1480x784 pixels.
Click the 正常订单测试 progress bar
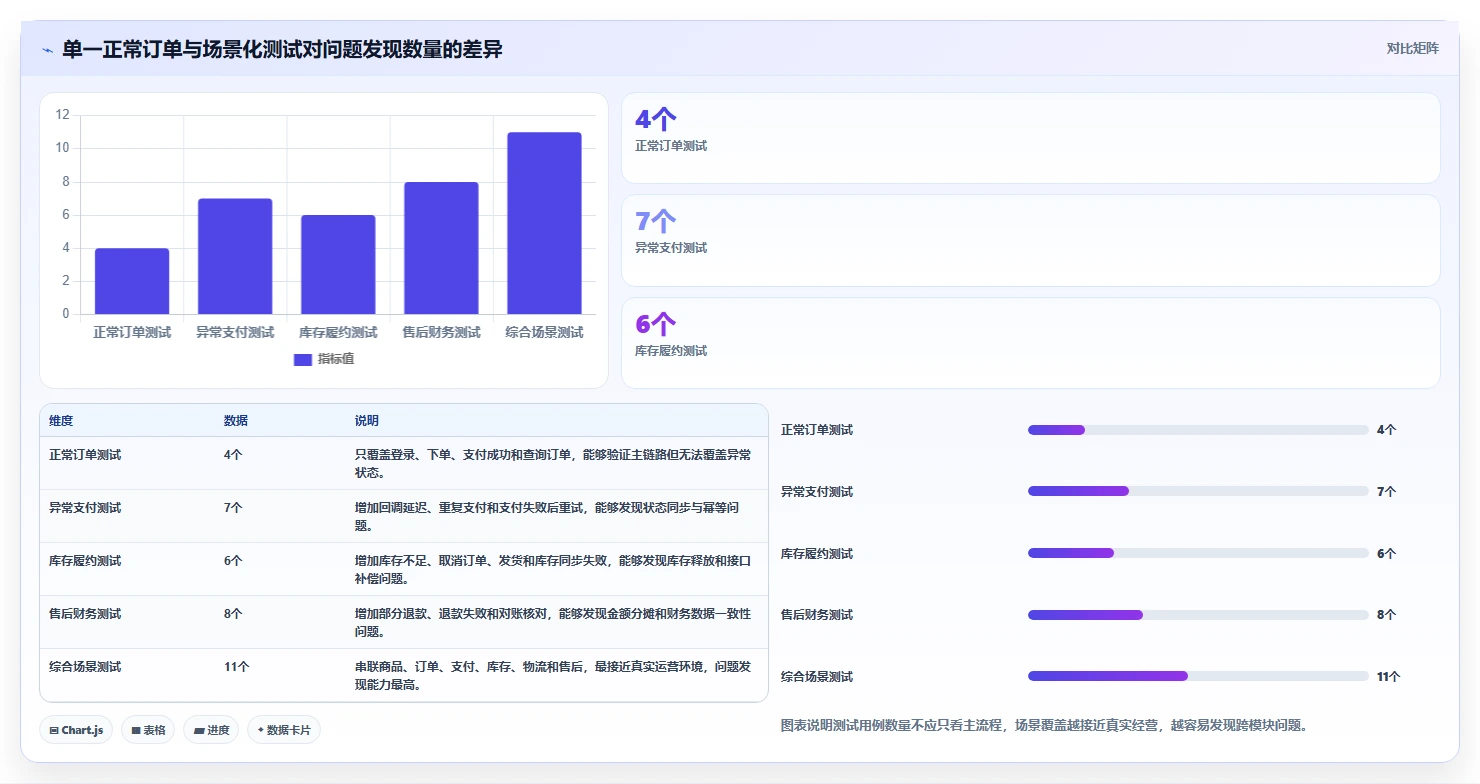click(1198, 430)
